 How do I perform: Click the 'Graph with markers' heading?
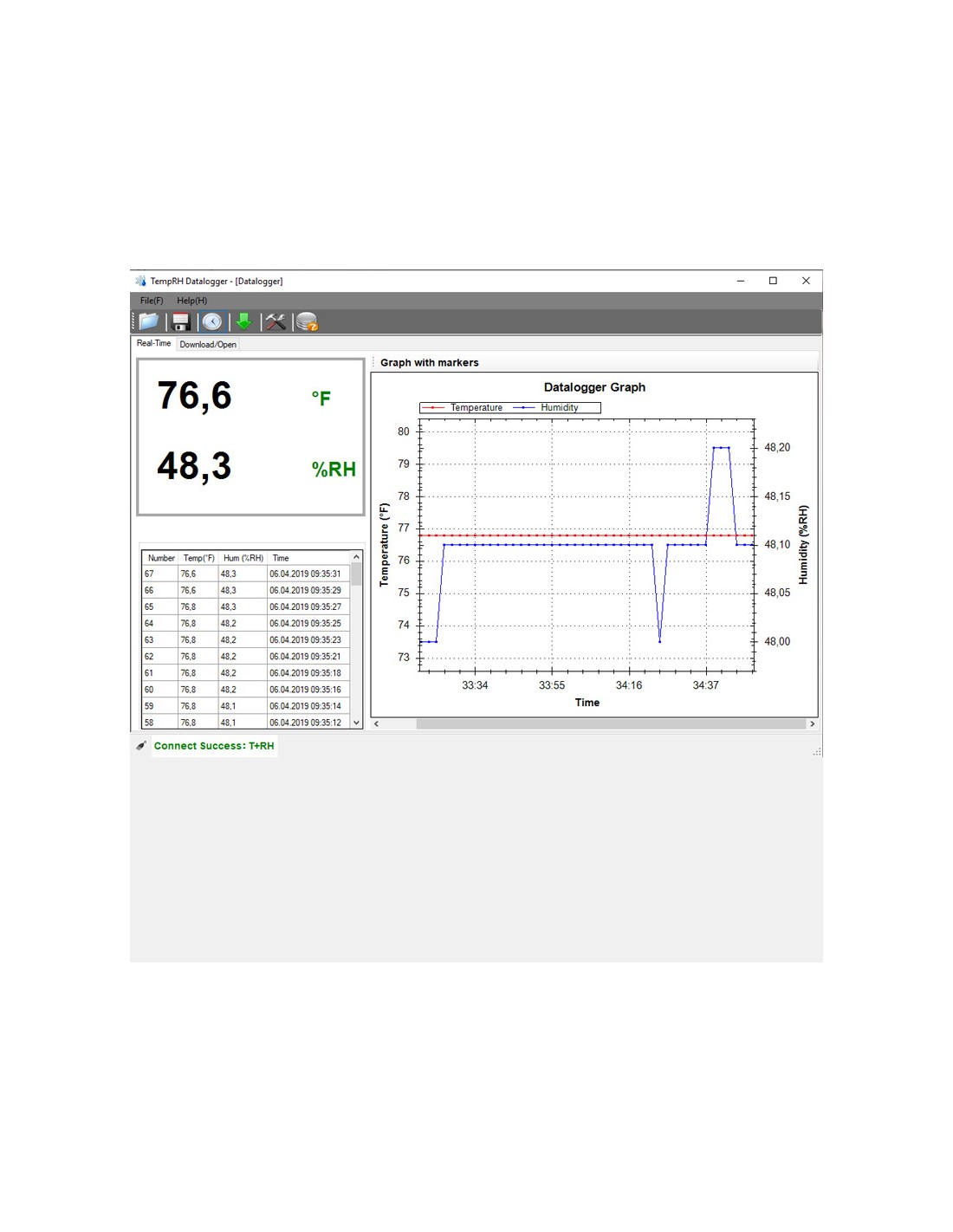pos(429,363)
